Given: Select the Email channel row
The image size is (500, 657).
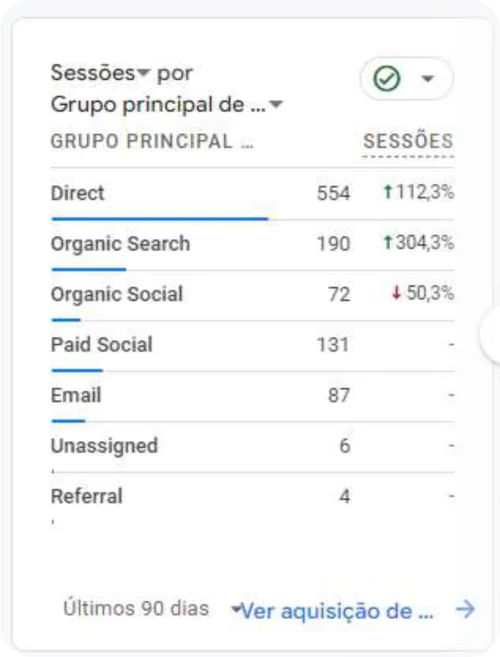Looking at the screenshot, I should (x=252, y=397).
